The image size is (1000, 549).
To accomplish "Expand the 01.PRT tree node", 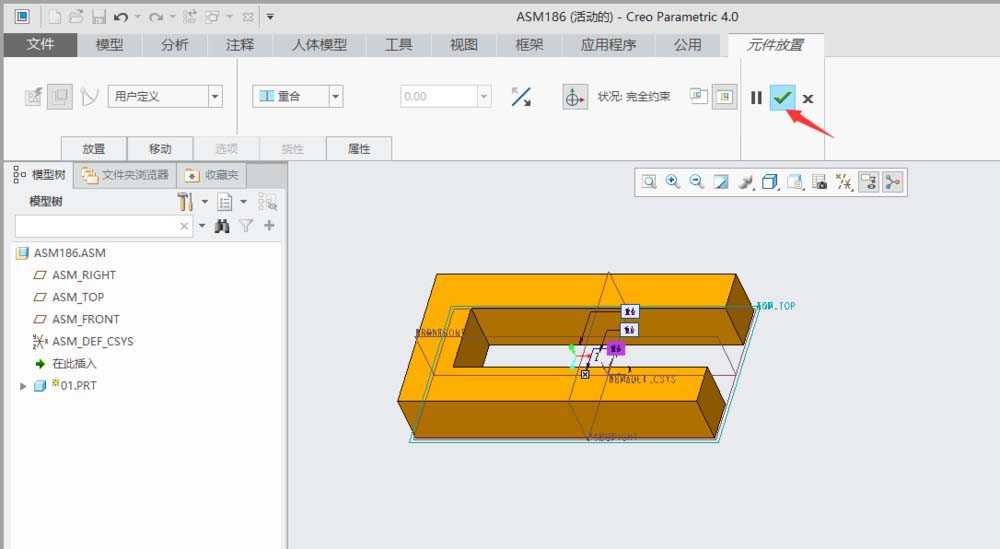I will coord(23,386).
